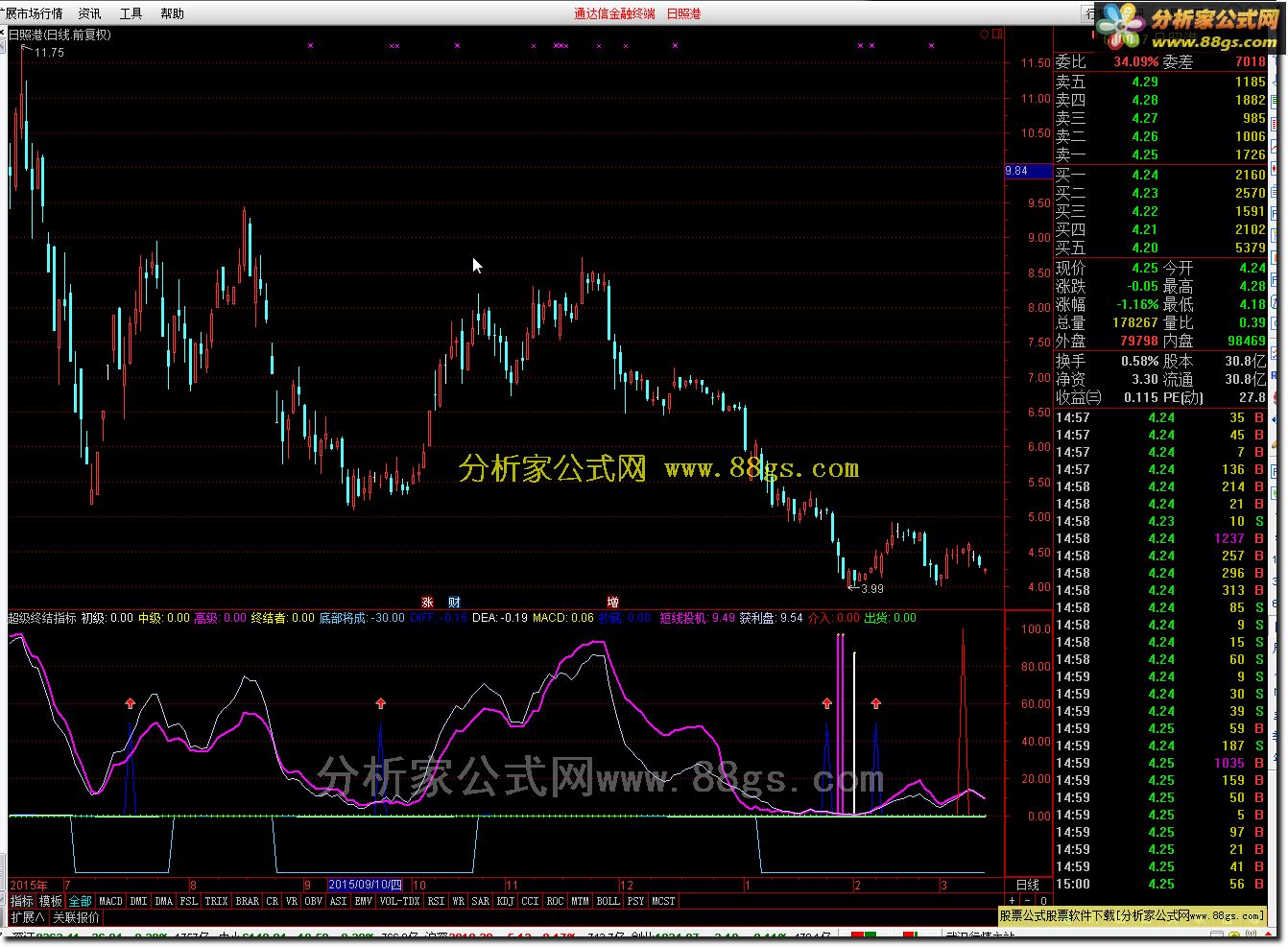
Task: Switch to the EMV indicator
Action: point(363,901)
